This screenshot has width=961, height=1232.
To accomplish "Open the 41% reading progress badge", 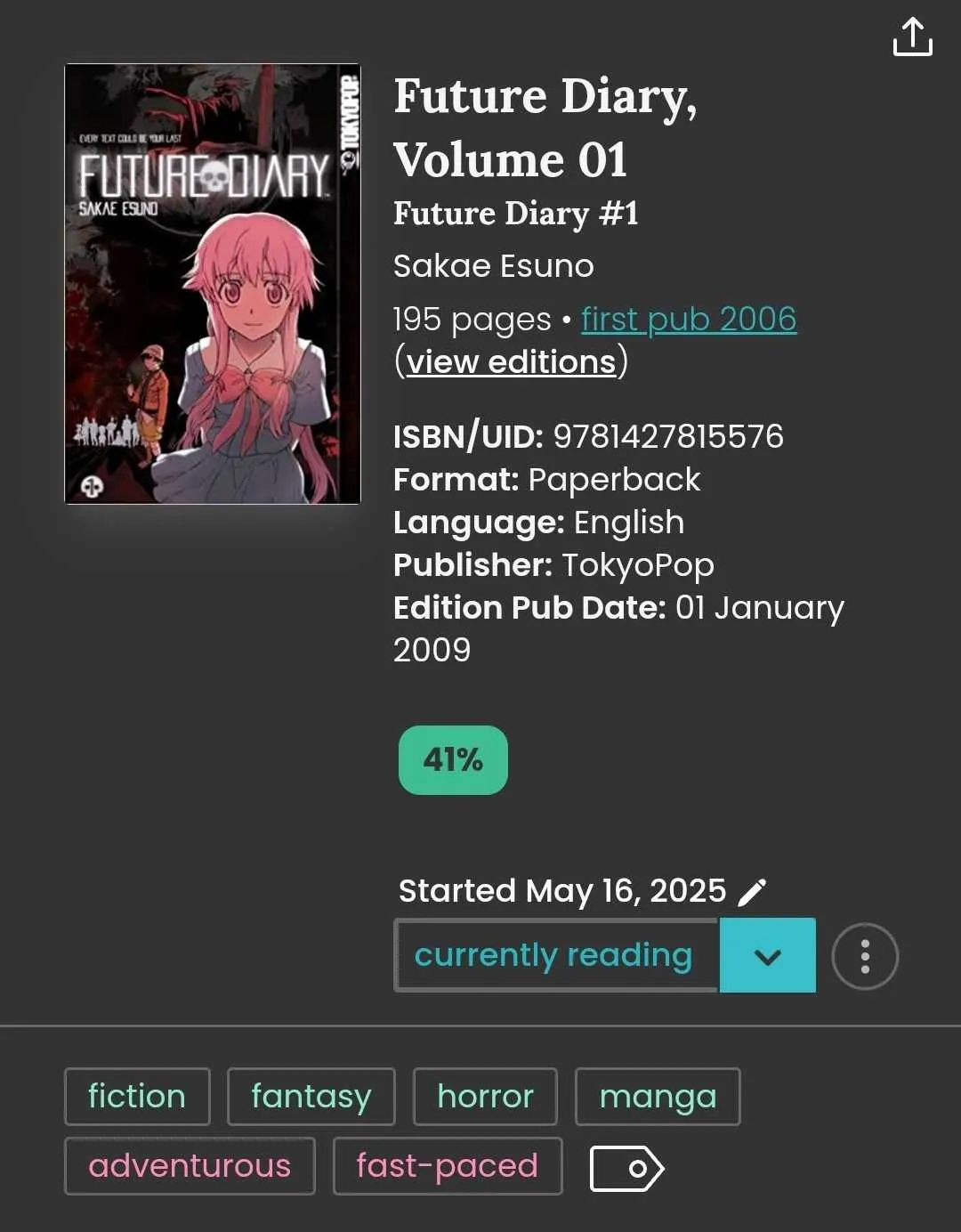I will [x=453, y=759].
